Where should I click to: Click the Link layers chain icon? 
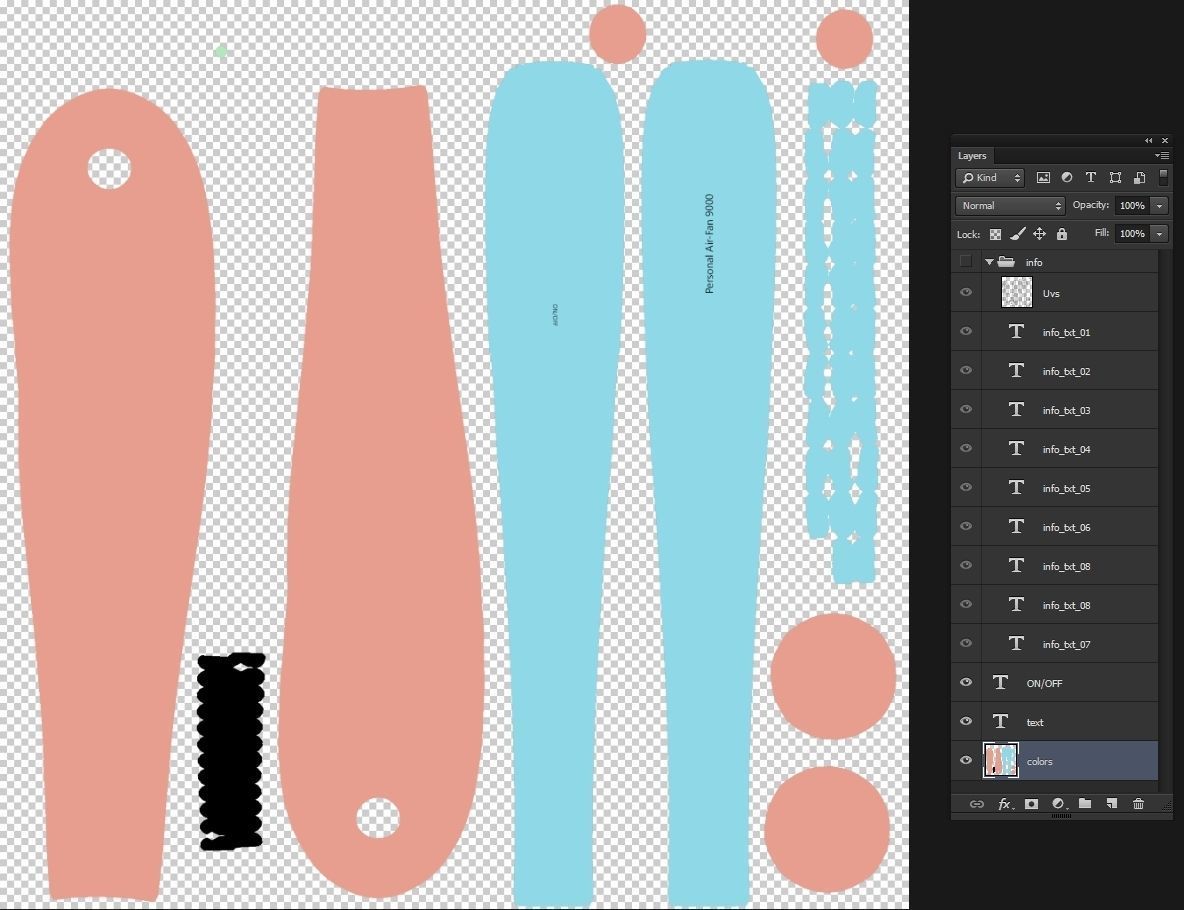click(976, 804)
